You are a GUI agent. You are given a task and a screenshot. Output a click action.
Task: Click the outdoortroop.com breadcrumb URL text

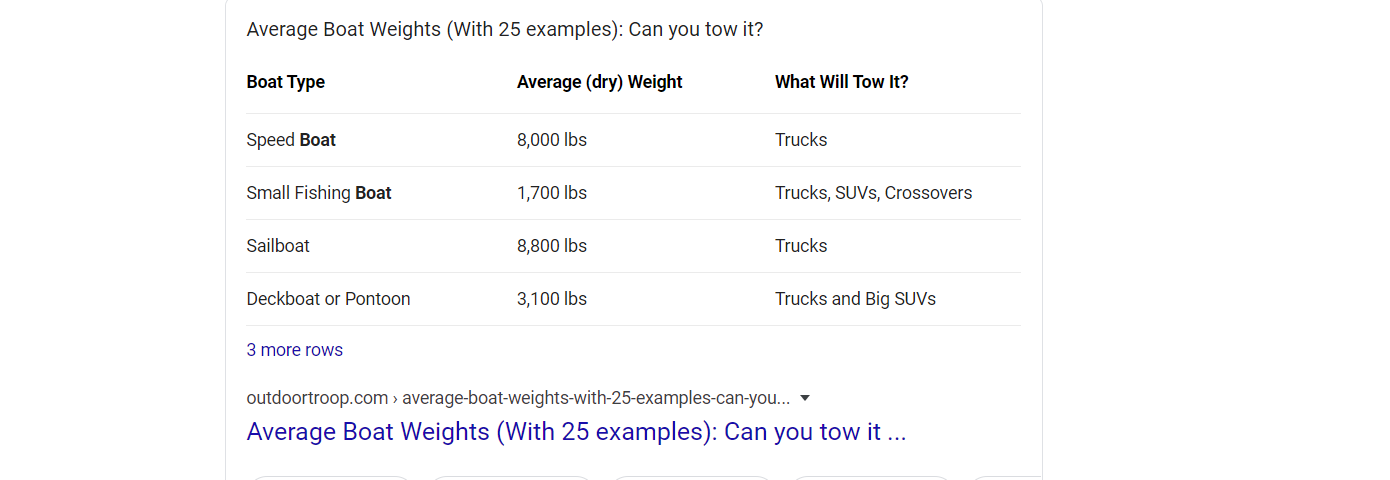[x=518, y=398]
